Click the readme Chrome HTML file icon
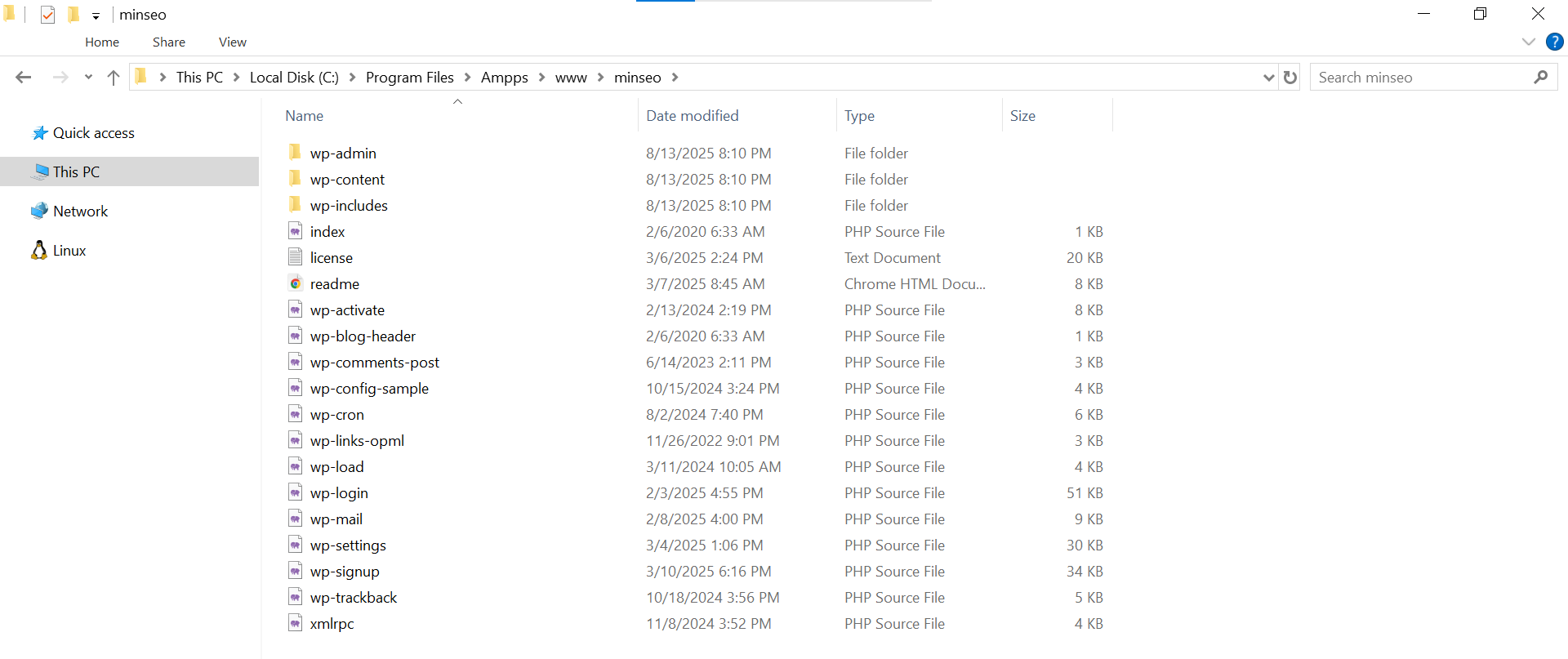 point(296,283)
